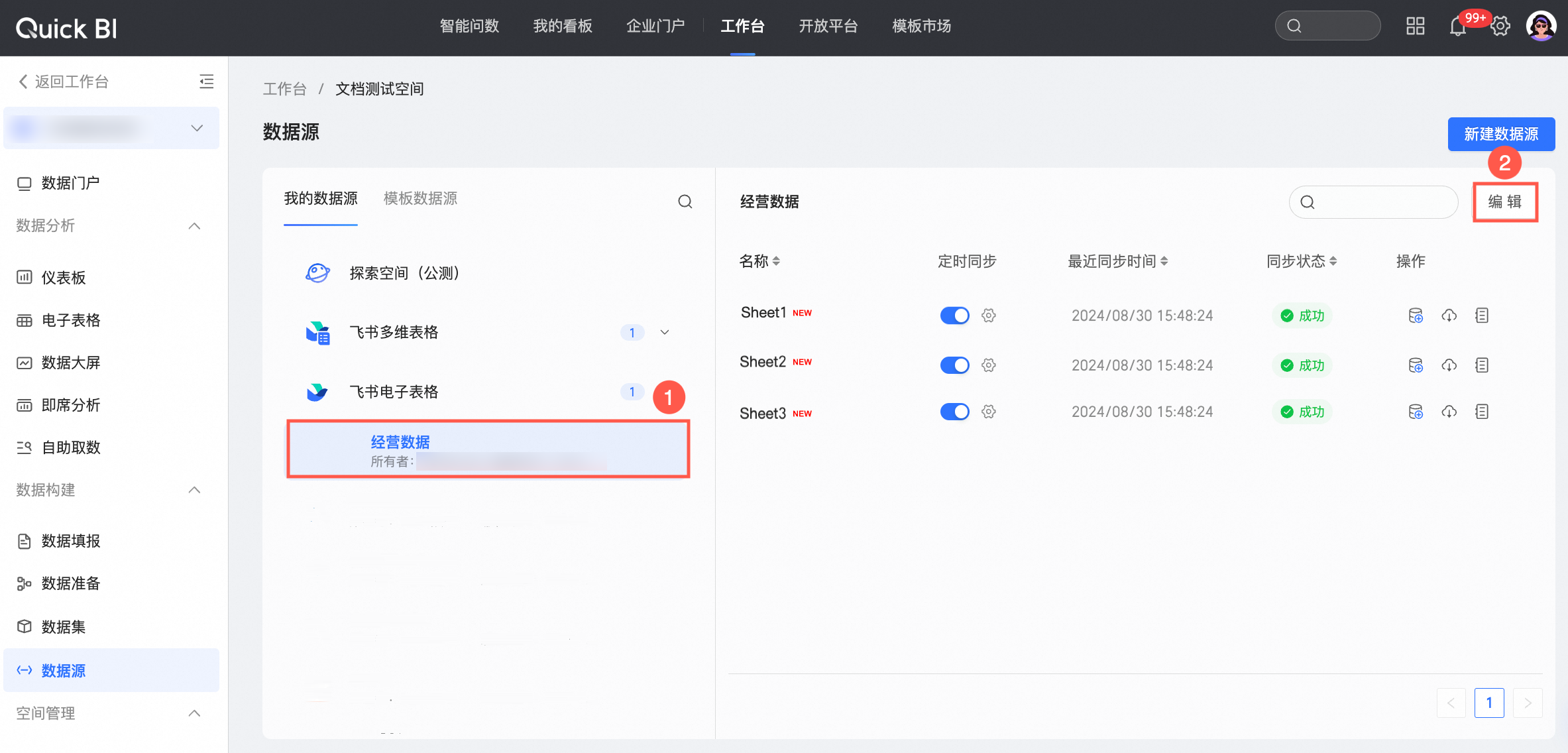Toggle scheduled sync for Sheet1
The height and width of the screenshot is (753, 1568).
954,316
